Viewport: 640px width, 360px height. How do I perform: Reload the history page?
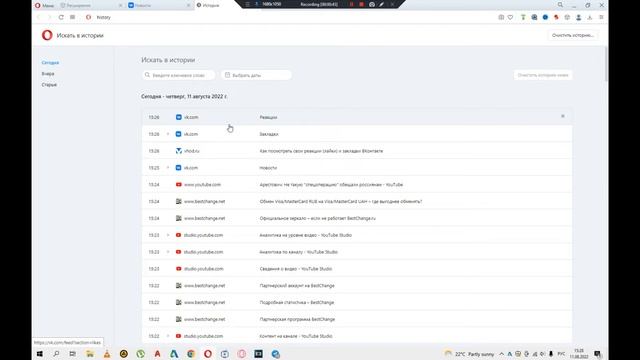[61, 17]
